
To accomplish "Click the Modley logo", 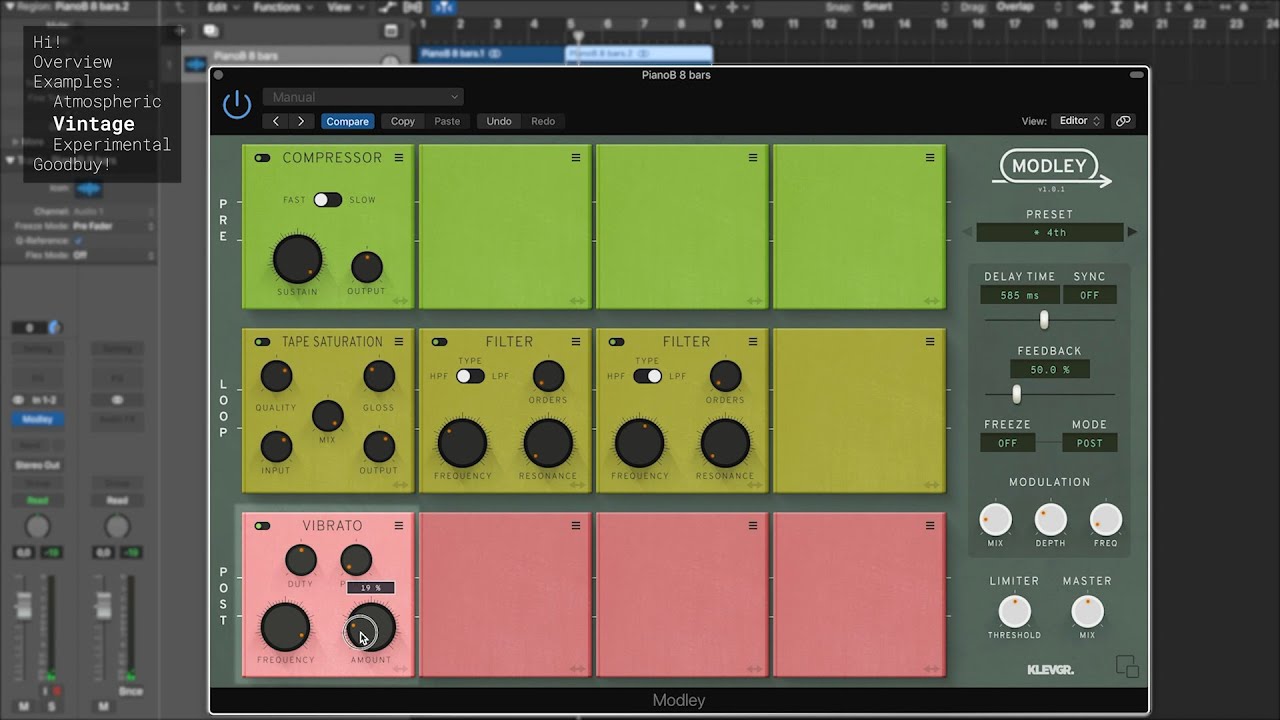I will pyautogui.click(x=1050, y=168).
